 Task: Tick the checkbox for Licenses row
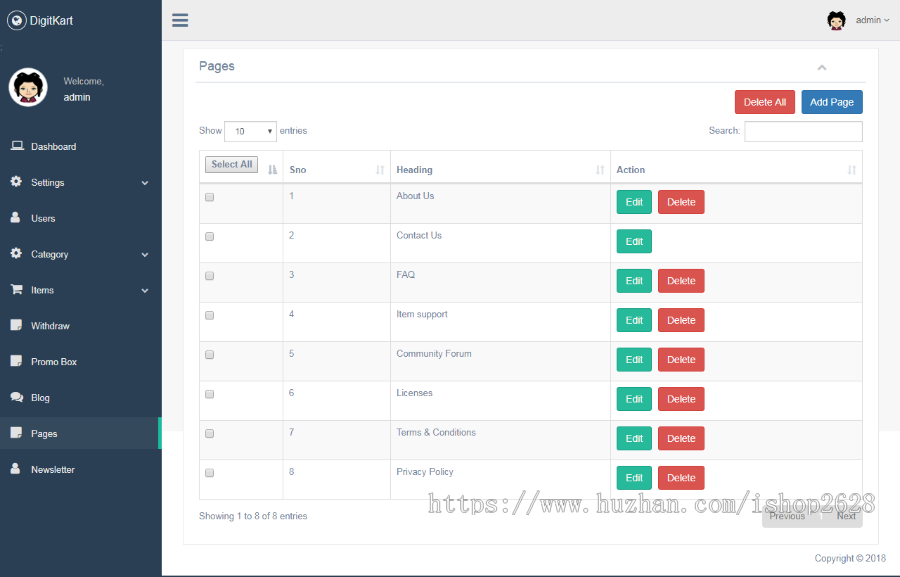click(210, 394)
